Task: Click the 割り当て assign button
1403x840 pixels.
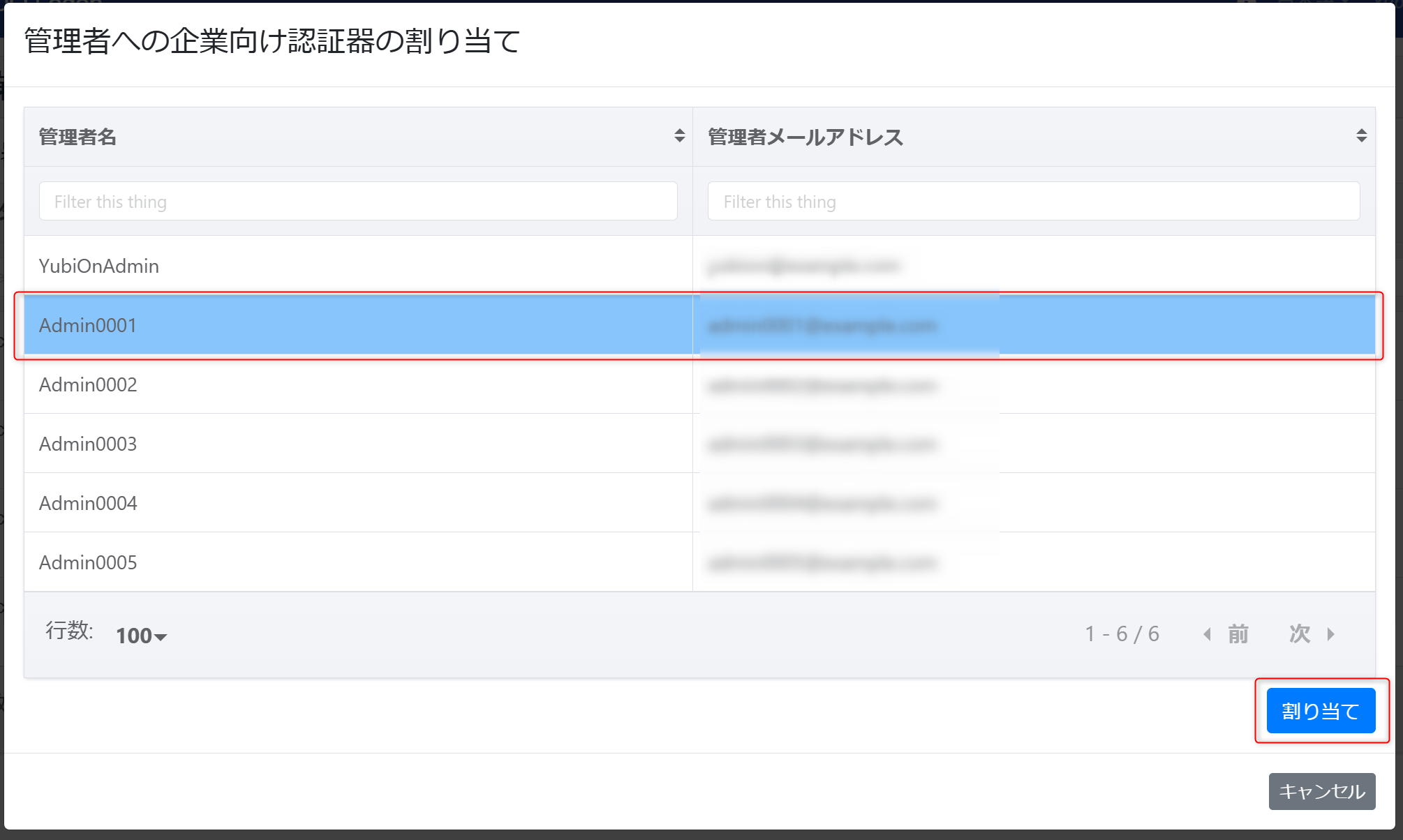Action: point(1321,711)
